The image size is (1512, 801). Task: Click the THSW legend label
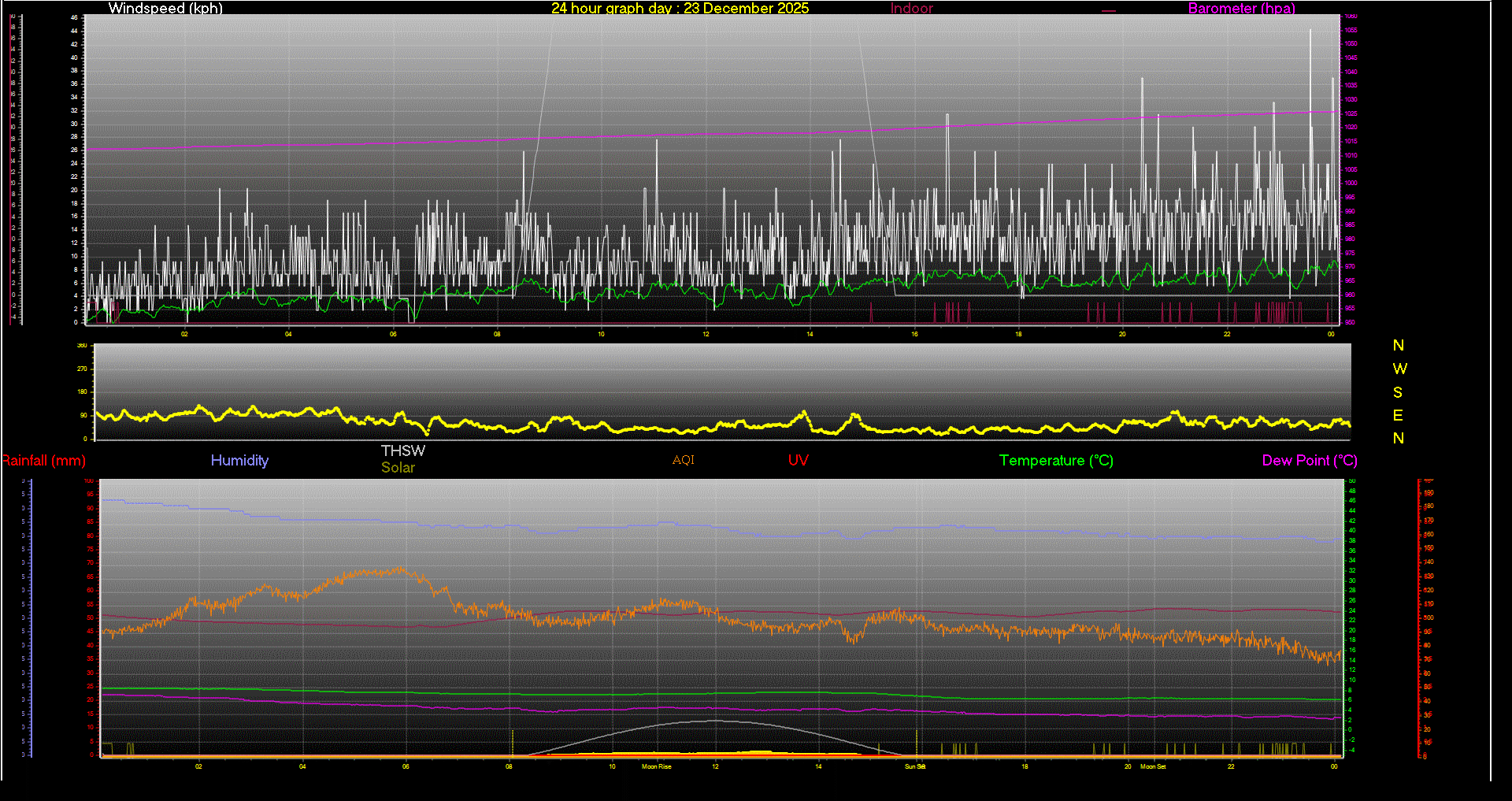pyautogui.click(x=402, y=451)
